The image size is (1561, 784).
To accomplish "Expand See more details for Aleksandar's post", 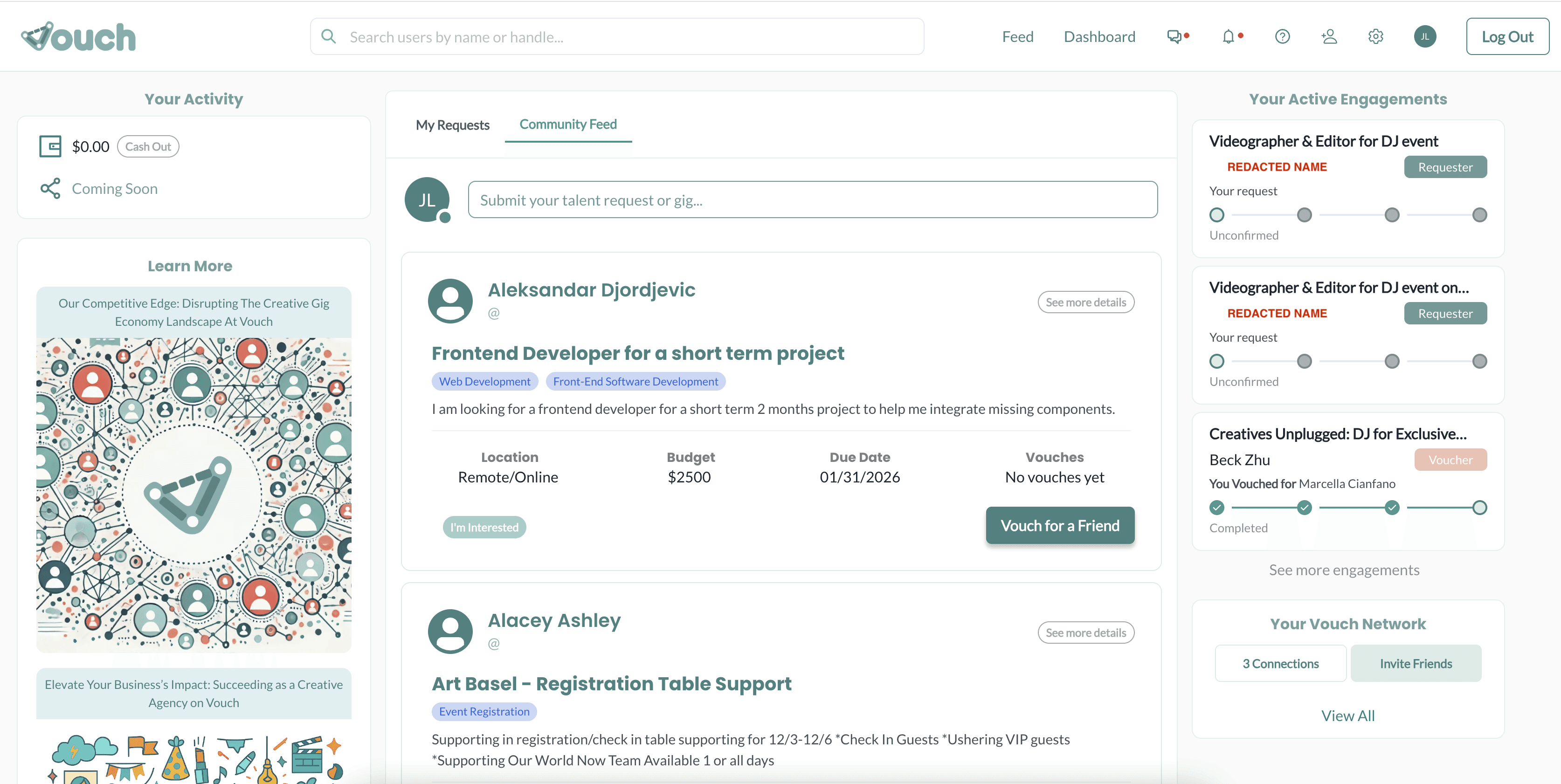I will coord(1085,303).
